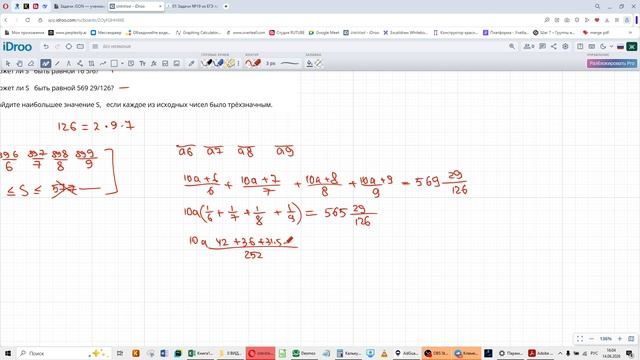Select the rectangle shape tool

(114, 63)
